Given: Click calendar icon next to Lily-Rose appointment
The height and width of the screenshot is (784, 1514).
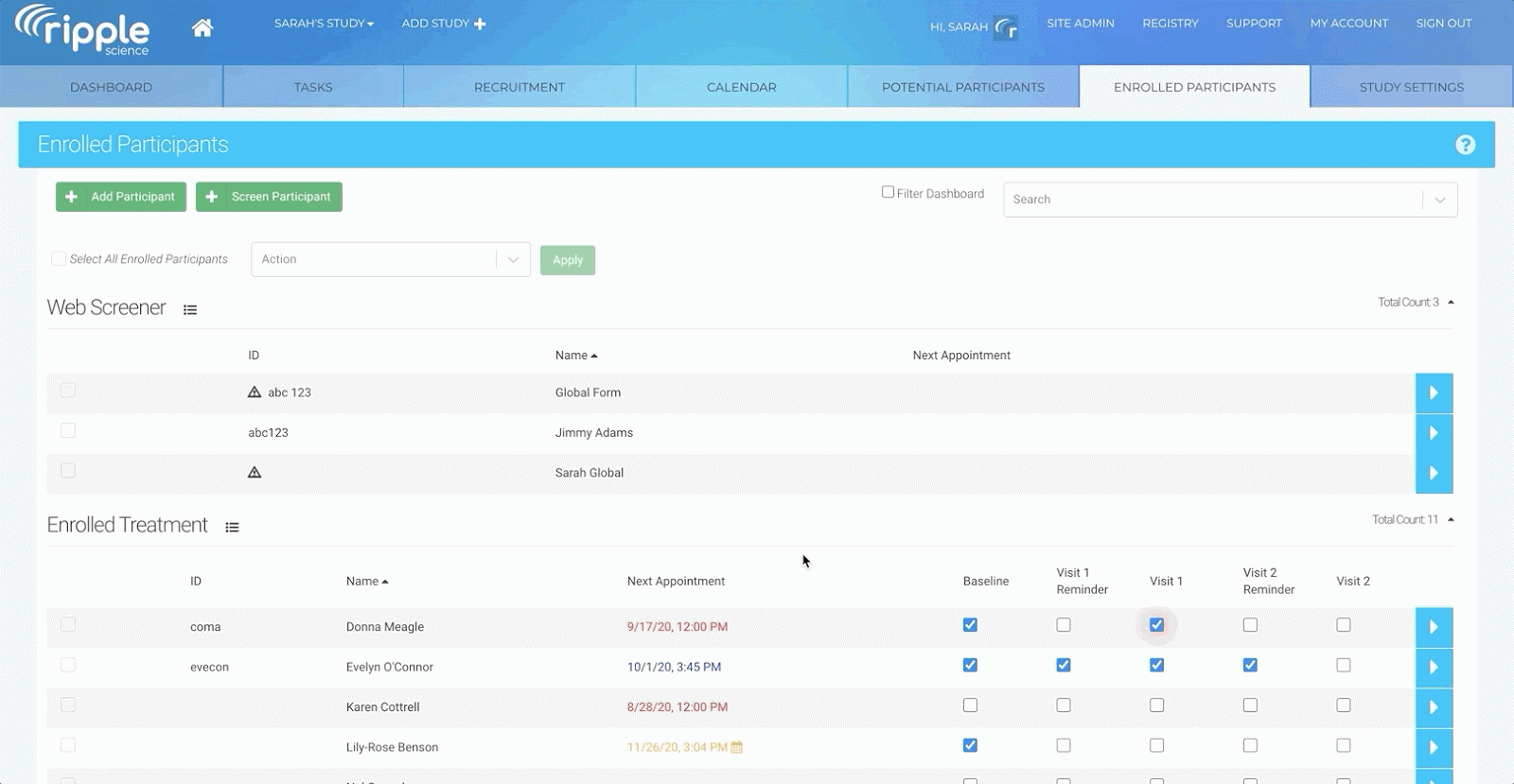Looking at the screenshot, I should (737, 747).
